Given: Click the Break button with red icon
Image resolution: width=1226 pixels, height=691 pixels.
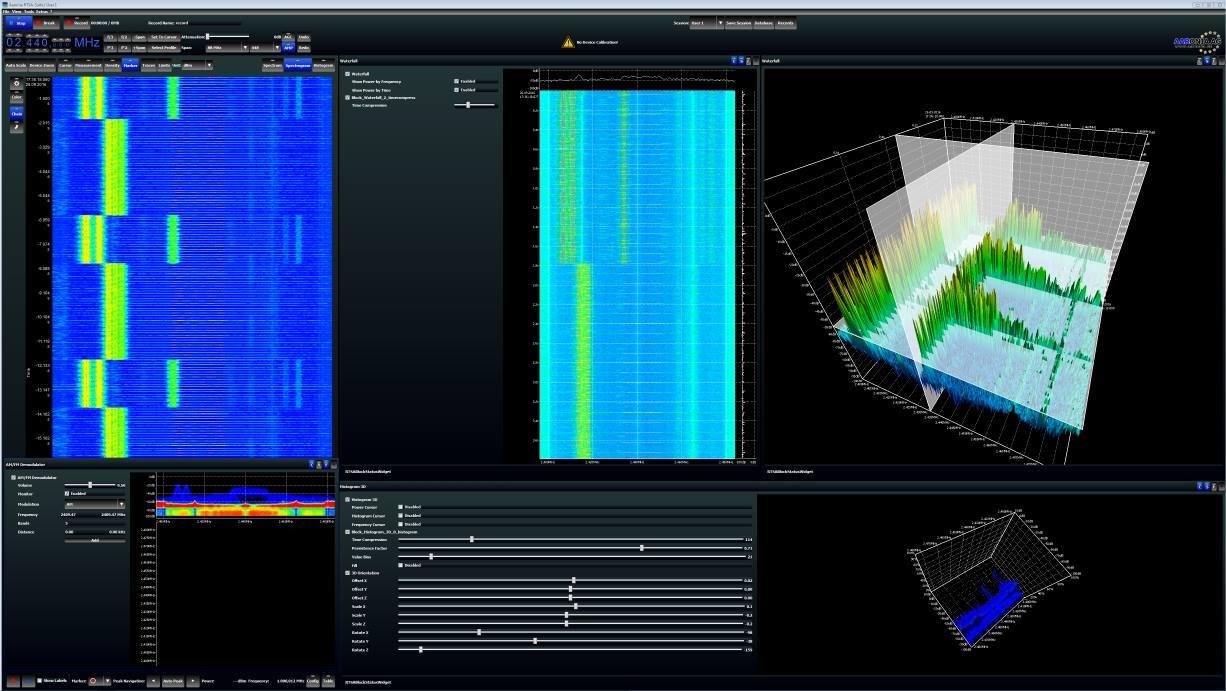Looking at the screenshot, I should tap(46, 23).
